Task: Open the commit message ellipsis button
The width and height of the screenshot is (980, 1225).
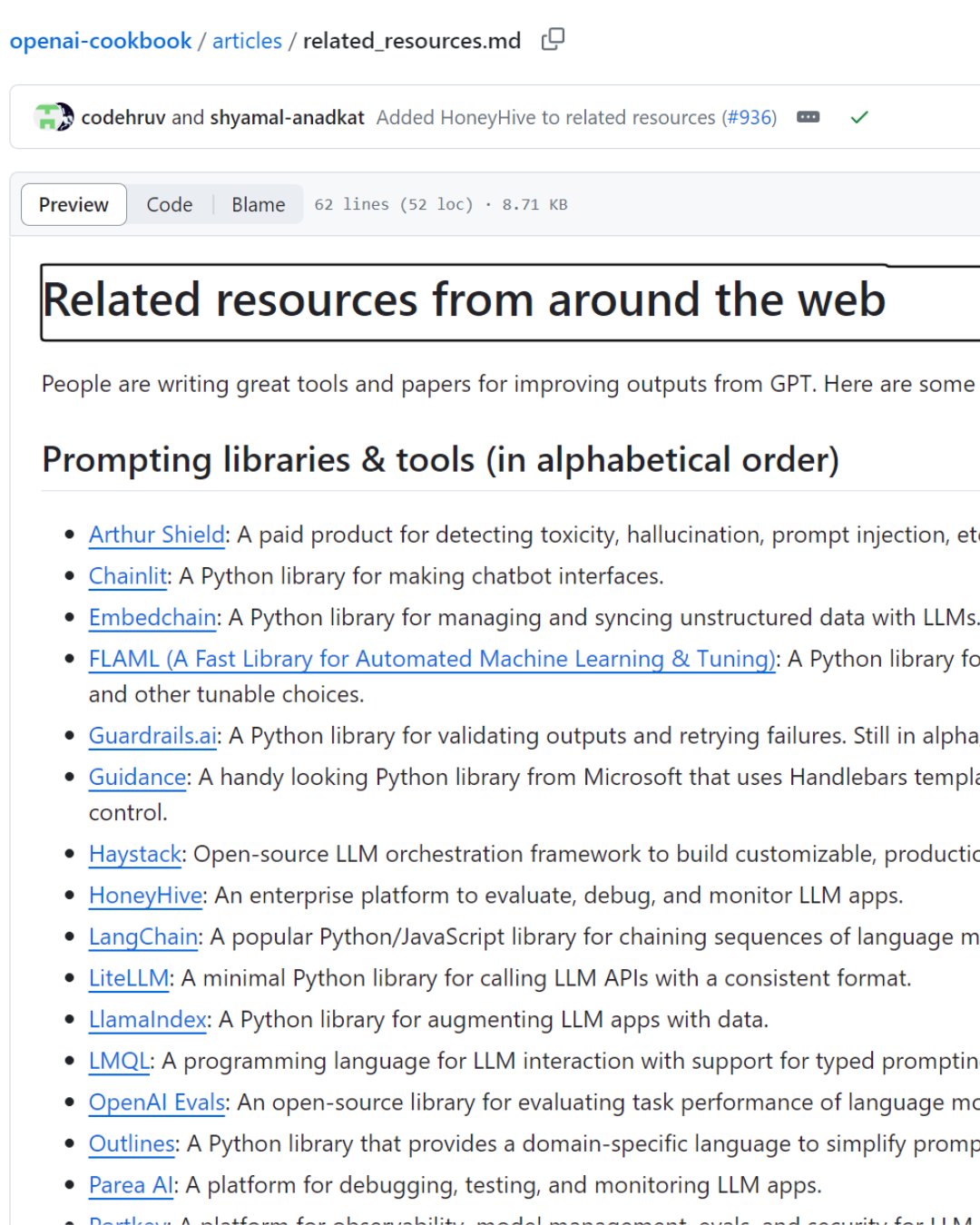Action: (x=808, y=117)
